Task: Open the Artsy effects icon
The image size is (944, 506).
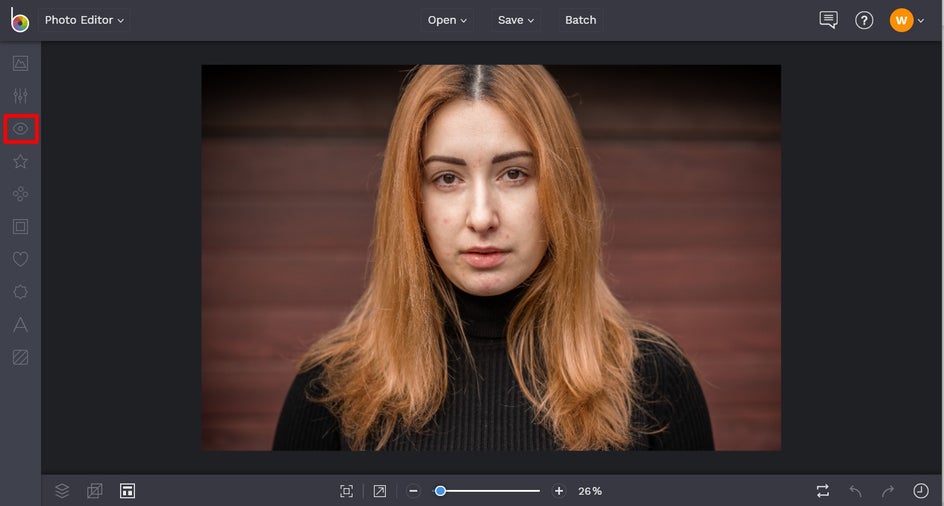Action: [x=20, y=193]
